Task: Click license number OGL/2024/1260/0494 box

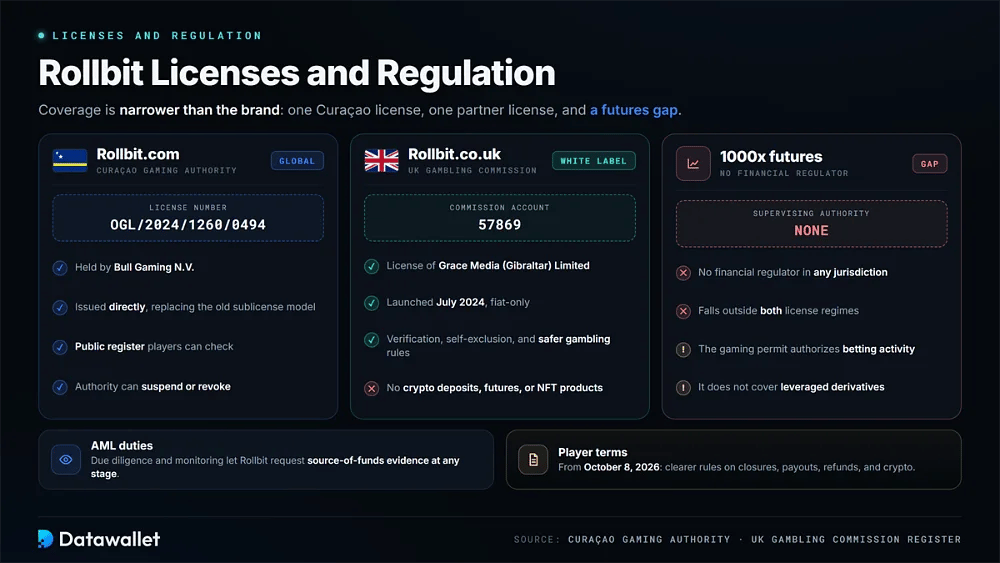Action: pos(188,218)
